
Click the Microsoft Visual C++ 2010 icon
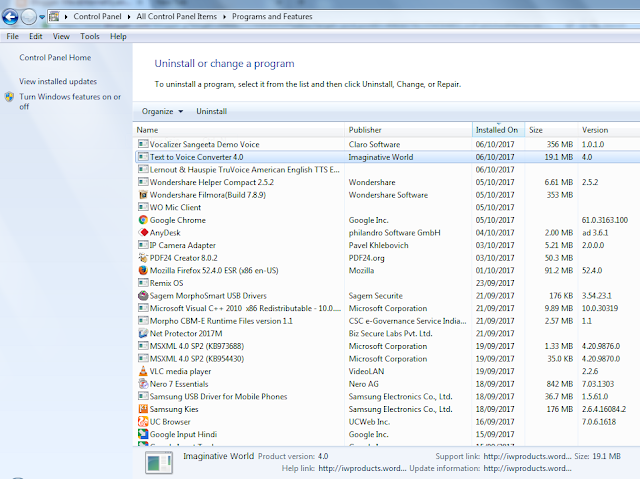pyautogui.click(x=143, y=308)
